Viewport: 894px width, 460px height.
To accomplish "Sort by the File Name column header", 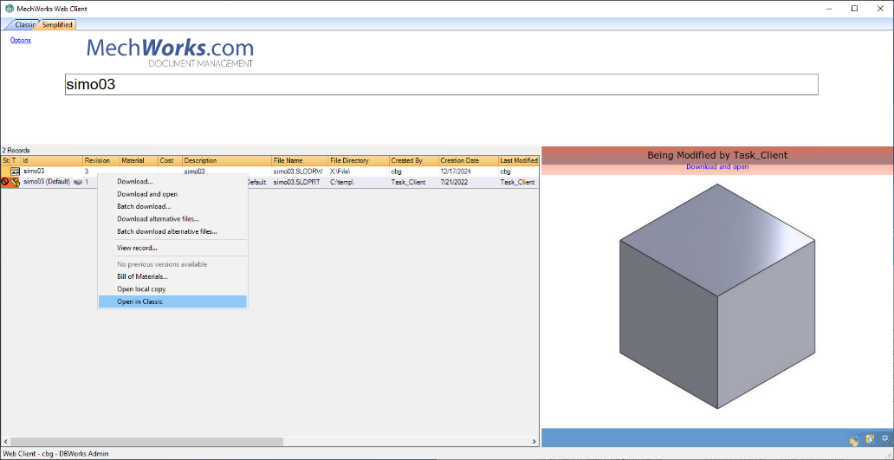I will pos(300,161).
